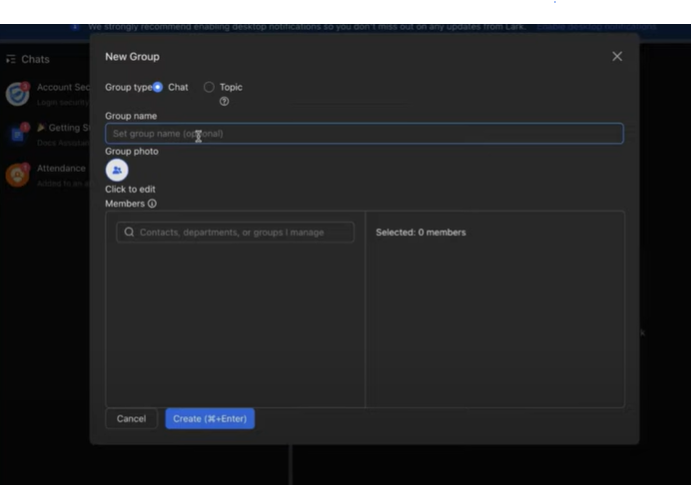Open the Attendance chat avatar

(18, 175)
